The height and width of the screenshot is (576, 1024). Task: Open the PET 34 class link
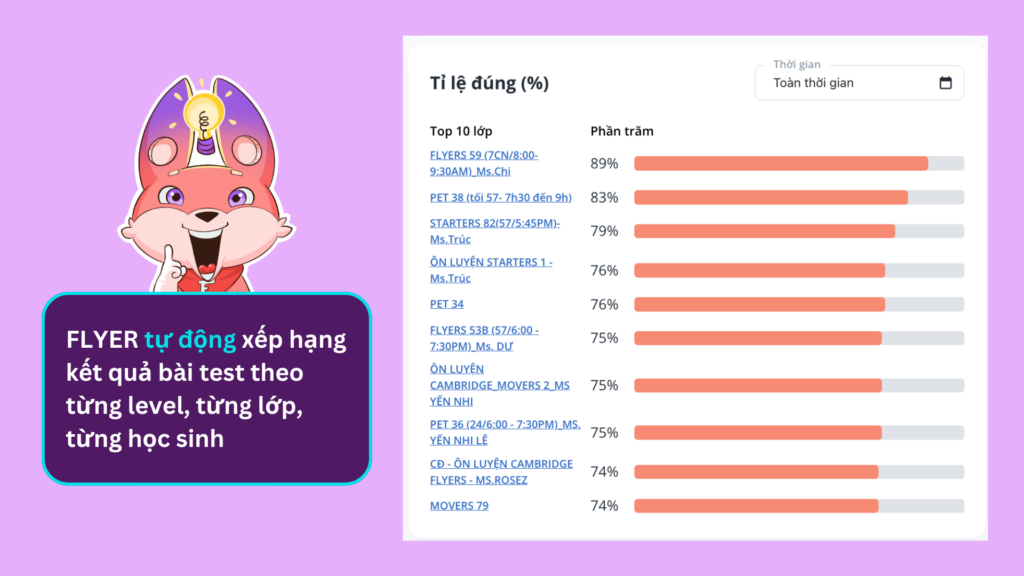(447, 304)
